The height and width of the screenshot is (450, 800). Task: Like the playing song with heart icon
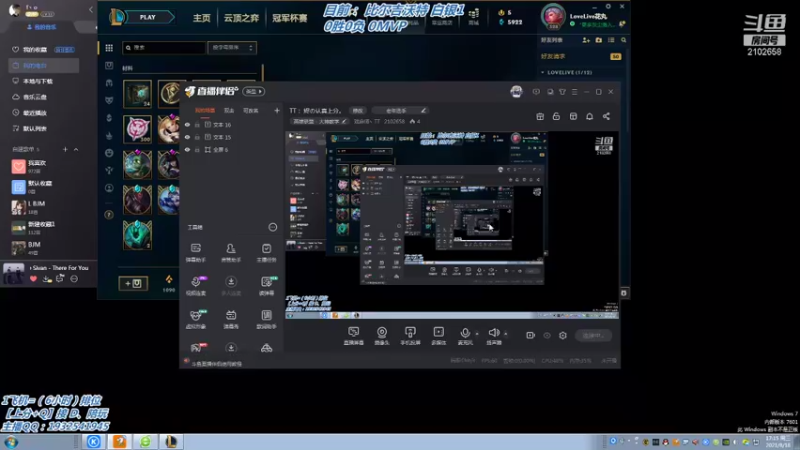[34, 279]
